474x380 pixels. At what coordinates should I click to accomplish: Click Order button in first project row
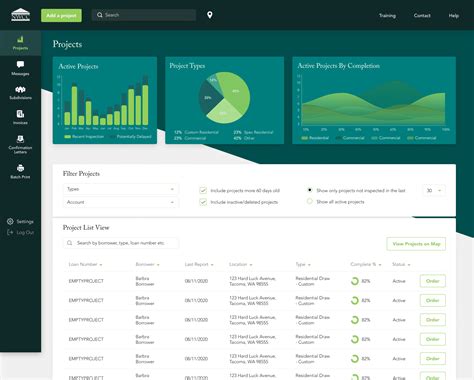pyautogui.click(x=433, y=281)
